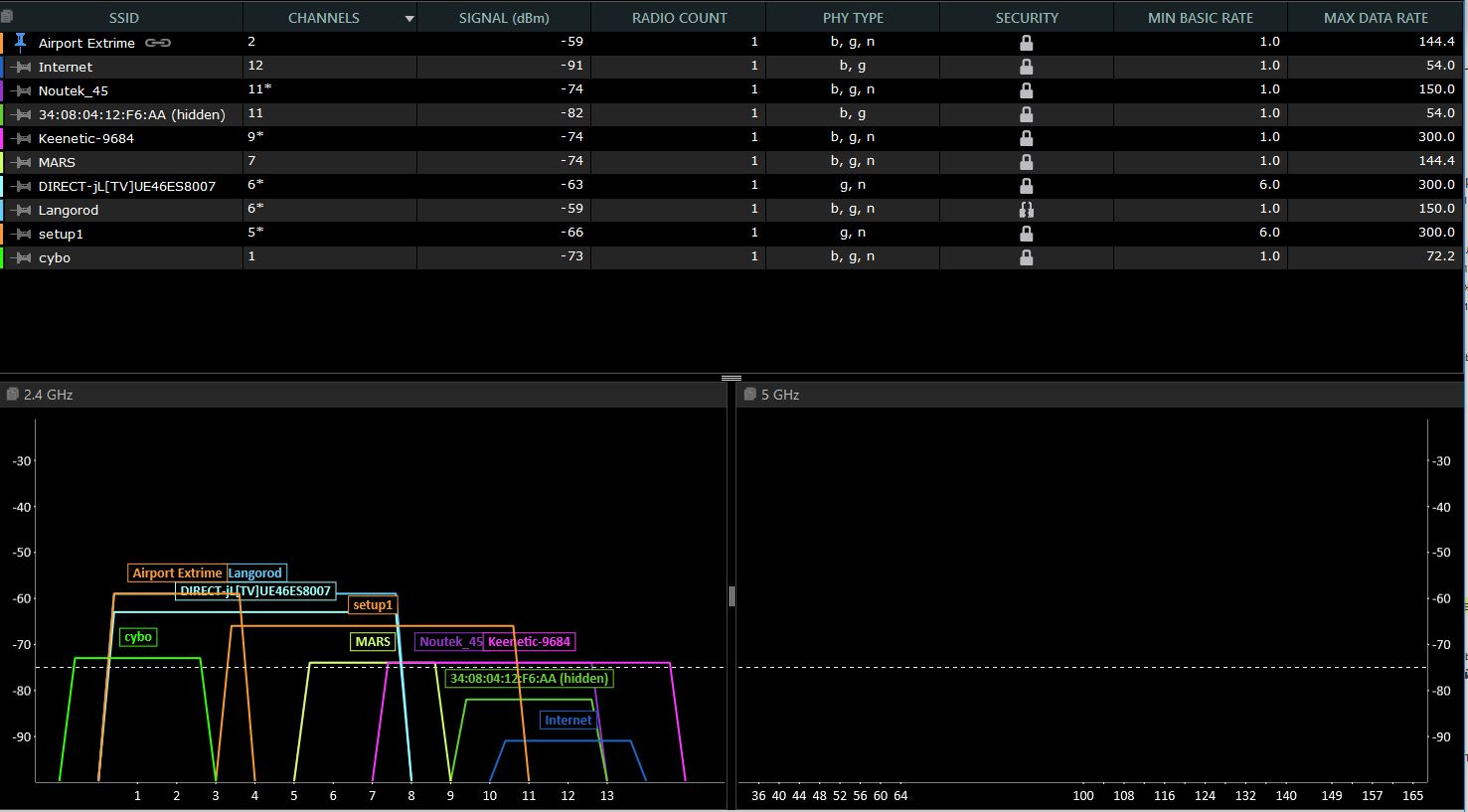
Task: Sort by the SSID column header
Action: point(124,18)
